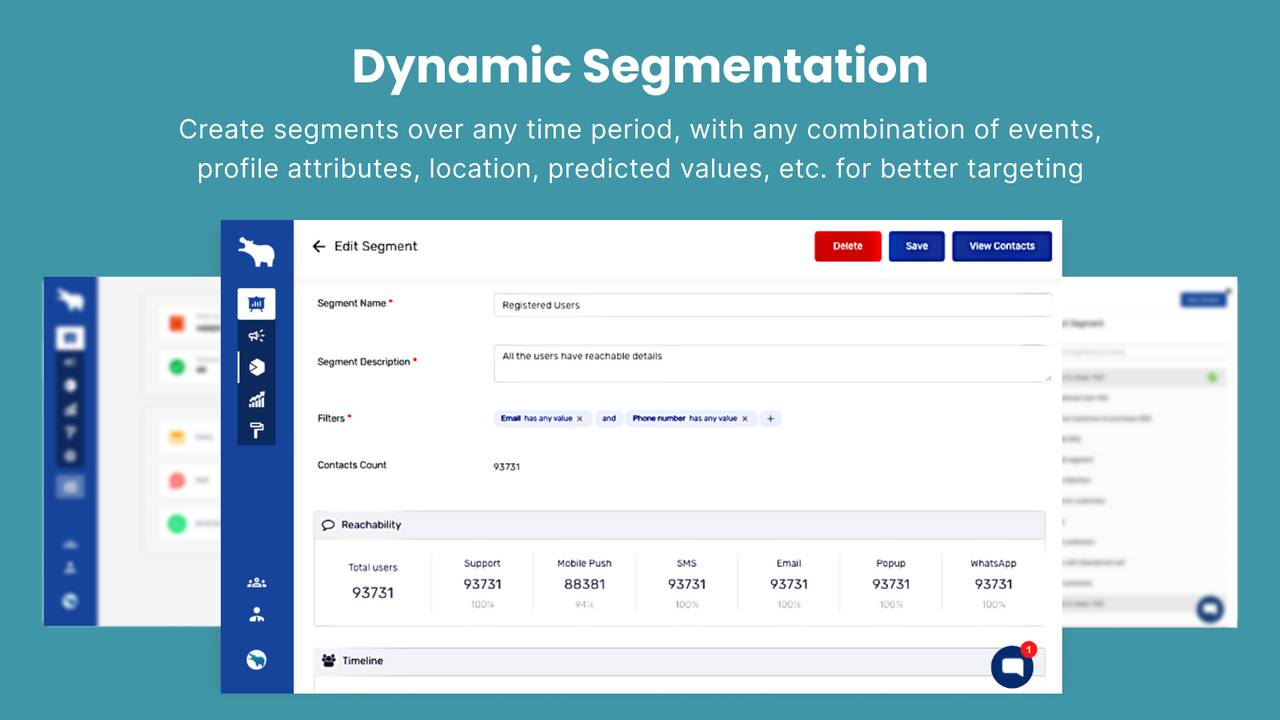Click the Total users 93731 stat

pos(373,581)
